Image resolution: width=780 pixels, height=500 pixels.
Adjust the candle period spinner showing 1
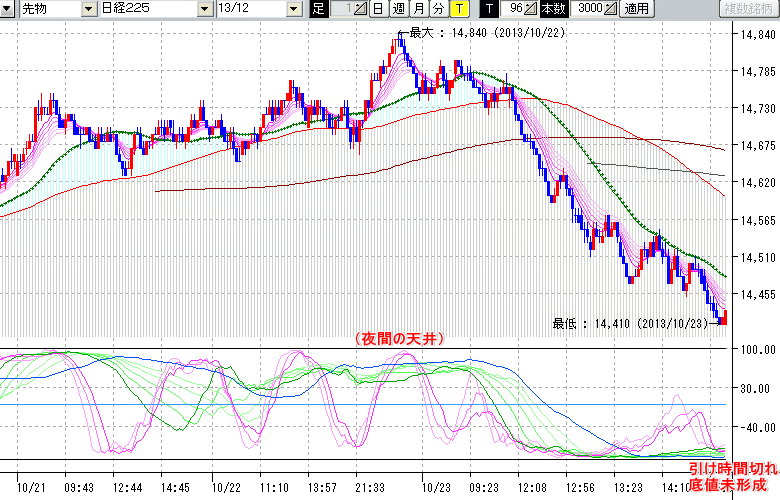coord(362,9)
